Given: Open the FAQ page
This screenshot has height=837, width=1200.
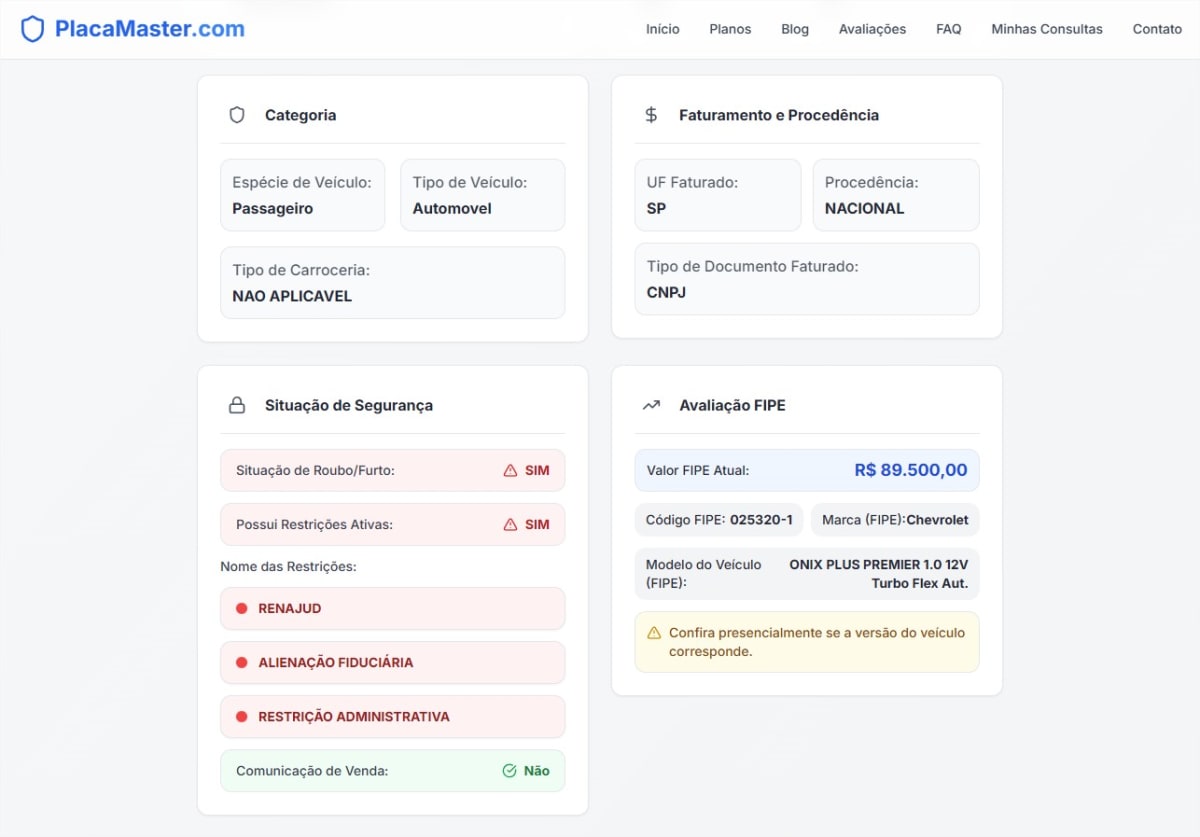Looking at the screenshot, I should click(x=949, y=29).
